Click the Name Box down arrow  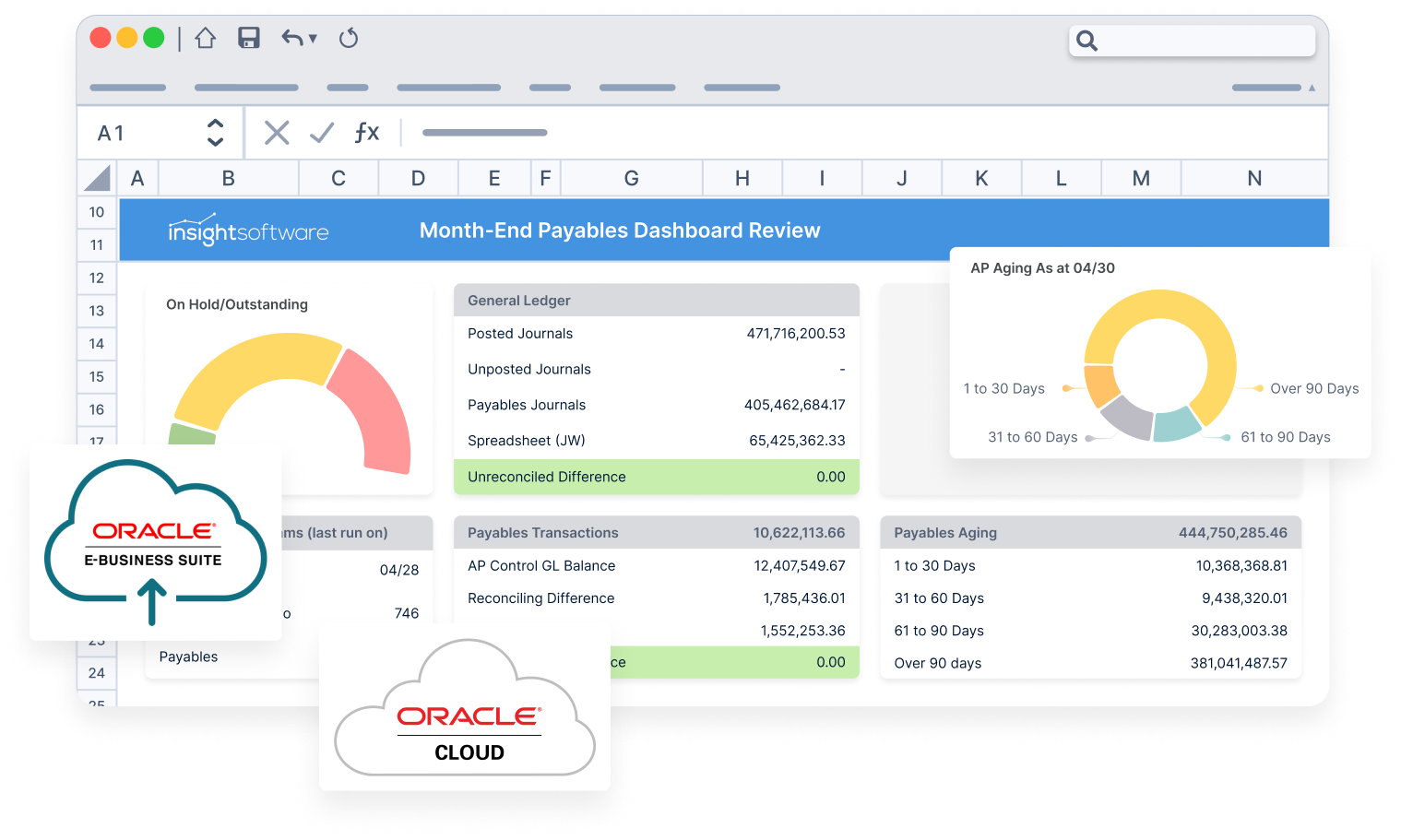pos(214,140)
